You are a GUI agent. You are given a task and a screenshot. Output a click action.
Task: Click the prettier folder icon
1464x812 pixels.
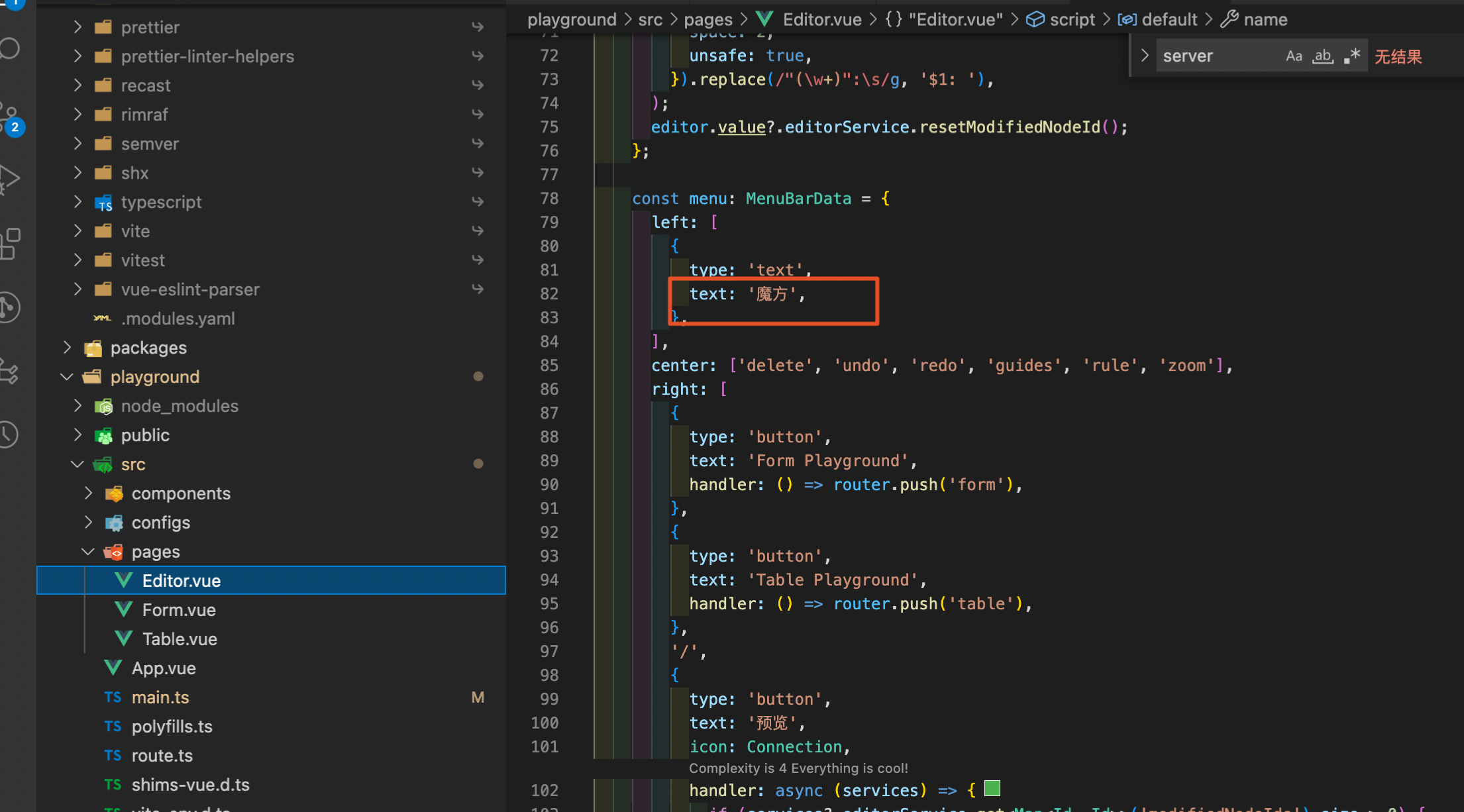coord(103,27)
